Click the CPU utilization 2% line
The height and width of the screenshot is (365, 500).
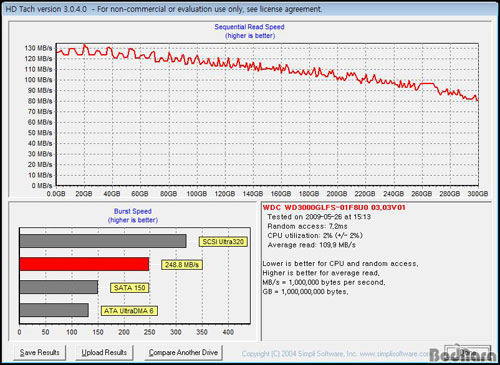[315, 236]
